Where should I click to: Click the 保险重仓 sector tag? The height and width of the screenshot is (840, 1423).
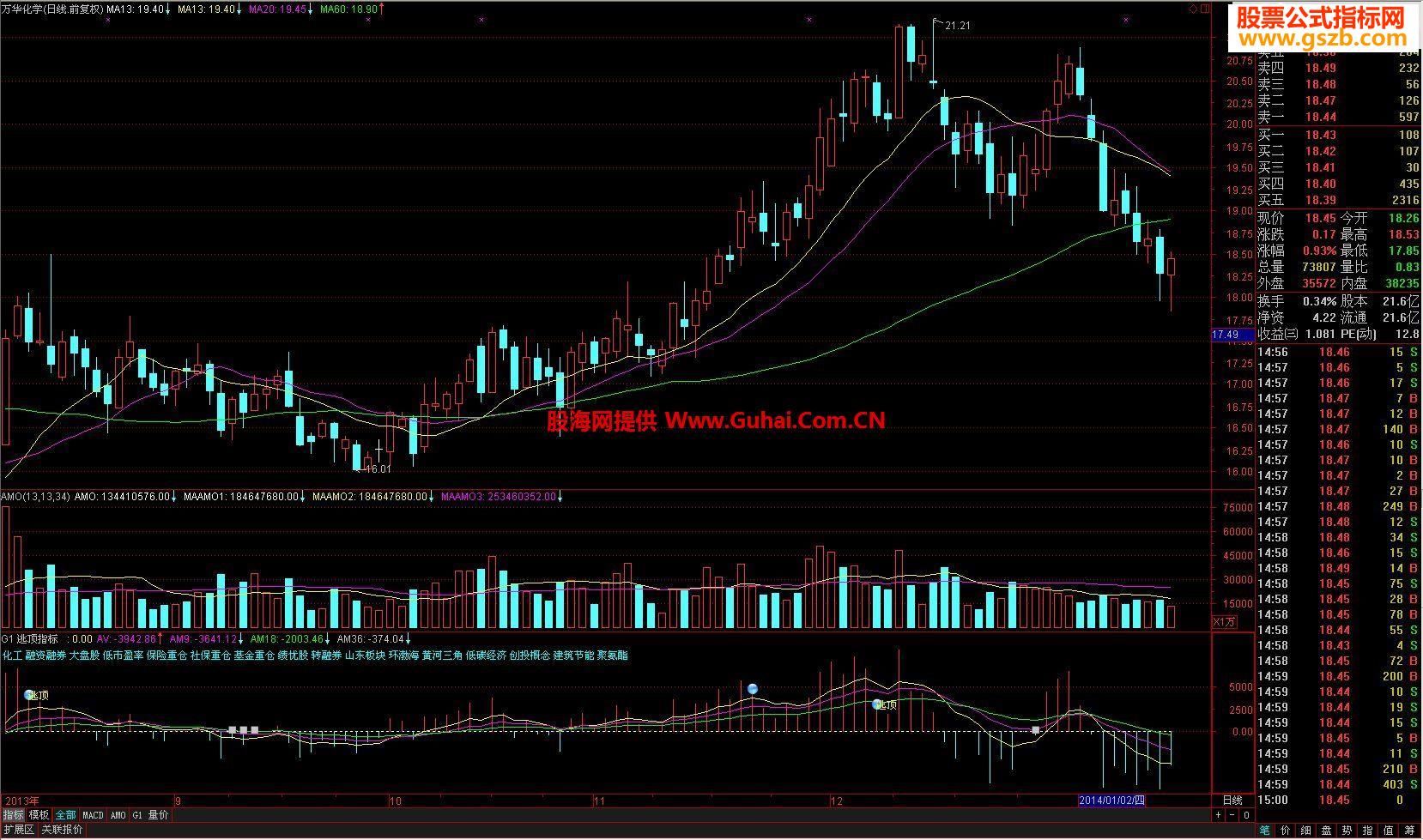click(167, 656)
